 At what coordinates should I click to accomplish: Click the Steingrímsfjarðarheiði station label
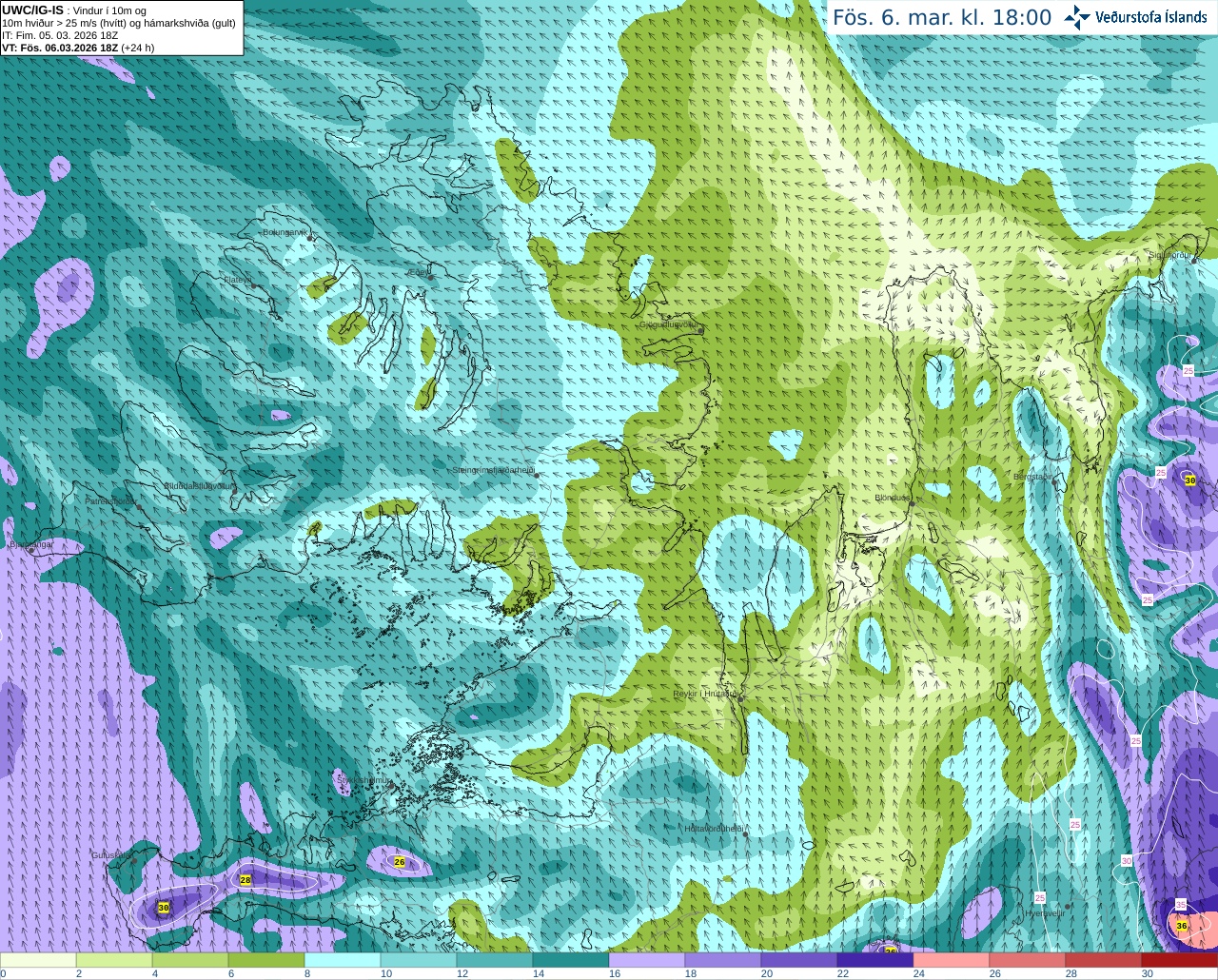coord(493,470)
